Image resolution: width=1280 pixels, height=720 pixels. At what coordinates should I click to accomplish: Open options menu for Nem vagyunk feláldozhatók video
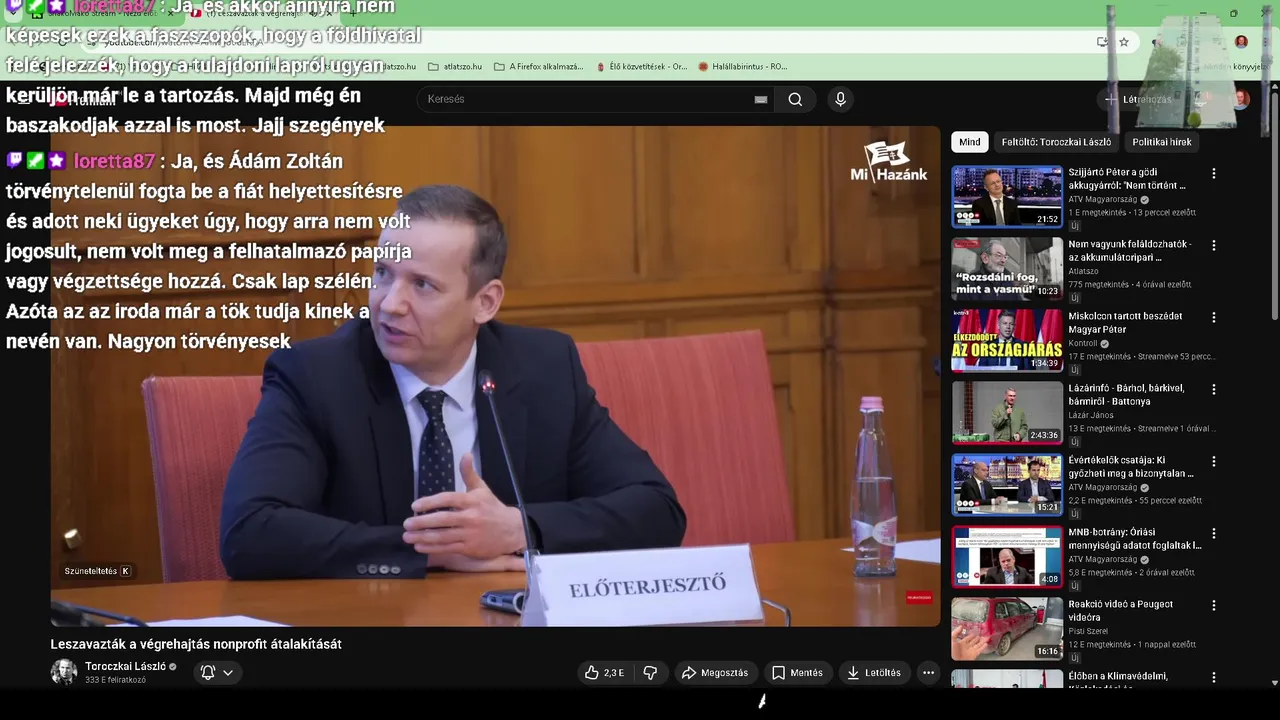pos(1214,245)
